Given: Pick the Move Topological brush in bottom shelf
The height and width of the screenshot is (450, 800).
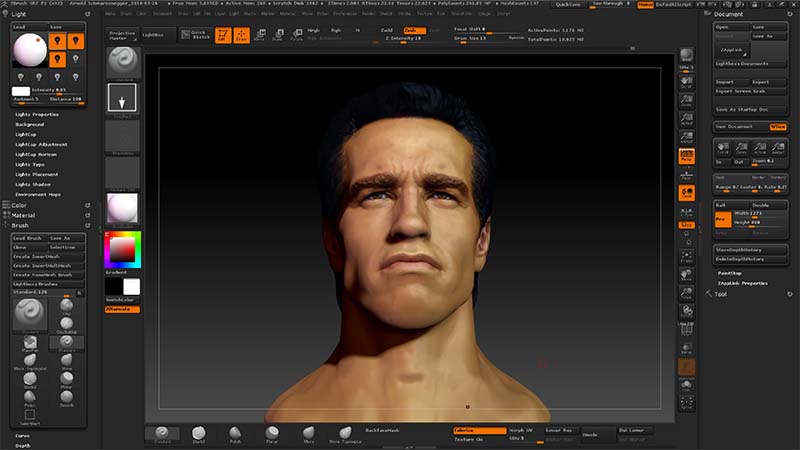Looking at the screenshot, I should click(345, 434).
